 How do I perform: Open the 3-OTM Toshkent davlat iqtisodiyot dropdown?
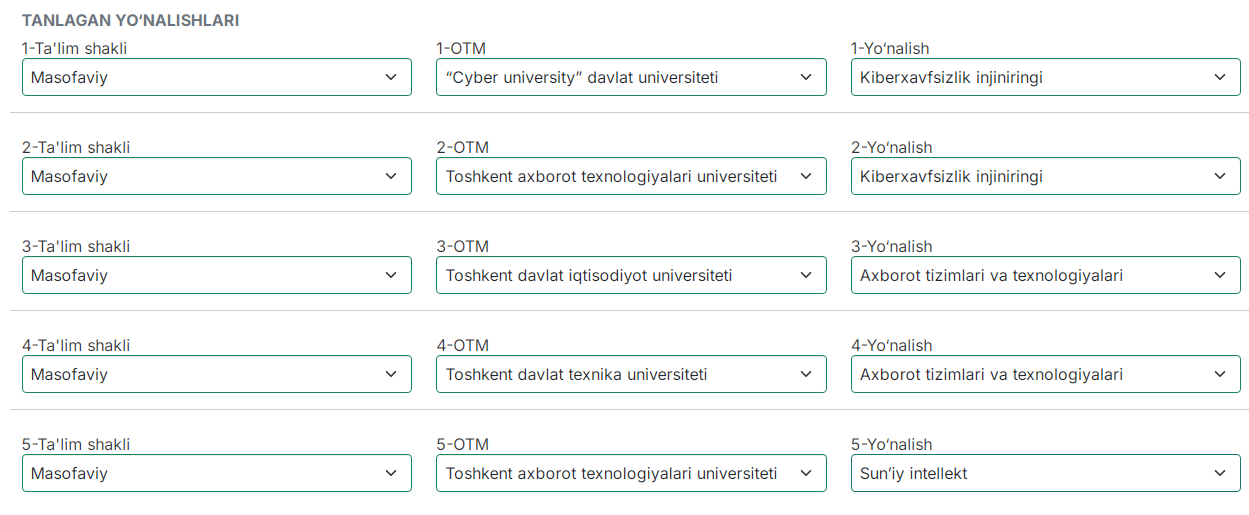pyautogui.click(x=631, y=275)
